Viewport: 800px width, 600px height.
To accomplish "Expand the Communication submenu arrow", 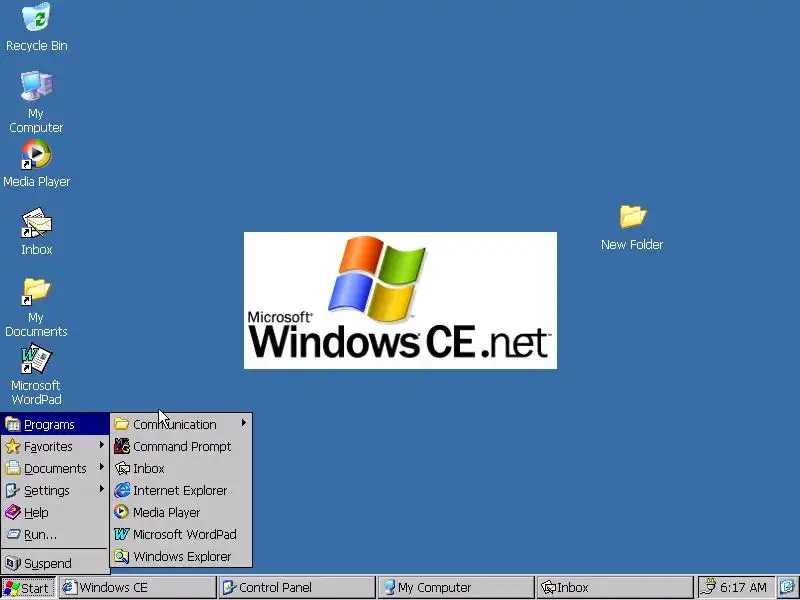I will point(244,423).
